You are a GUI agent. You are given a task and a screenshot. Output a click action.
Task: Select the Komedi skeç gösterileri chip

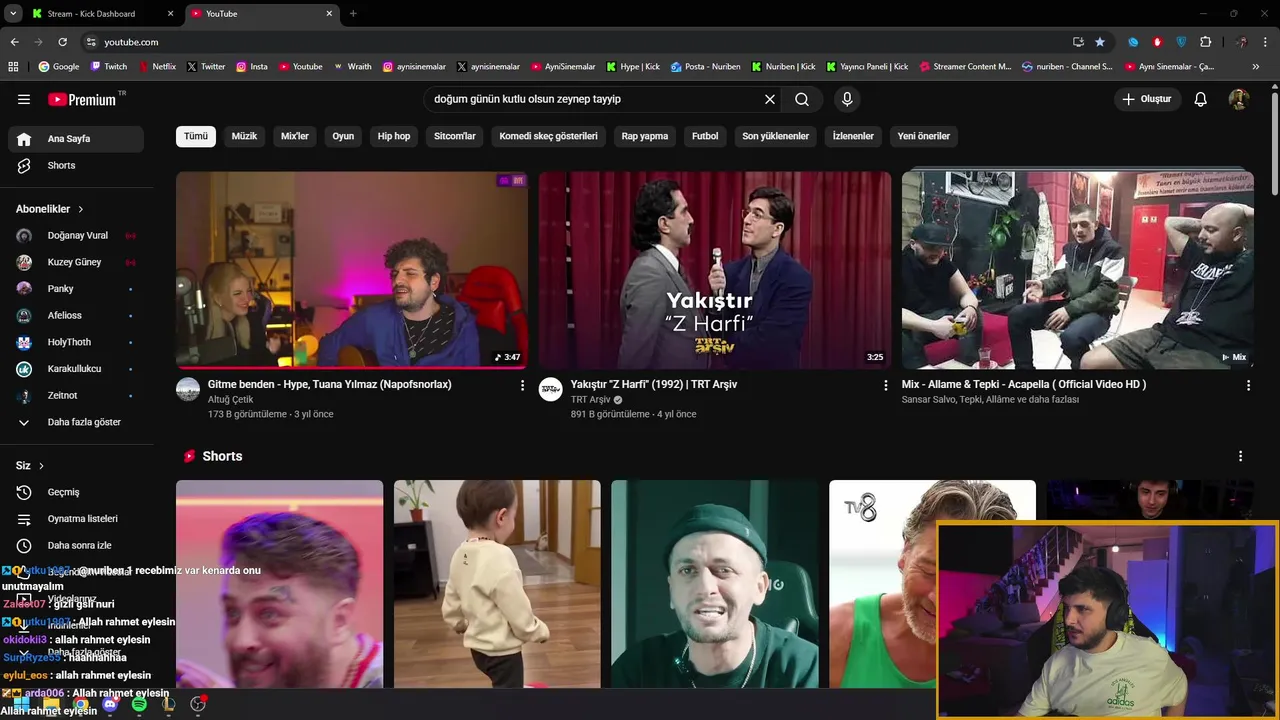click(x=548, y=136)
